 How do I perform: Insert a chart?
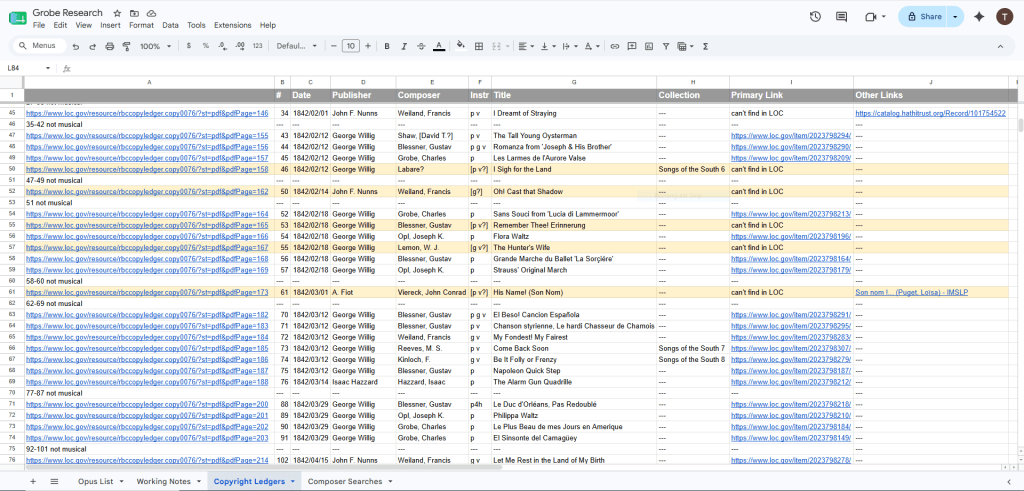648,46
